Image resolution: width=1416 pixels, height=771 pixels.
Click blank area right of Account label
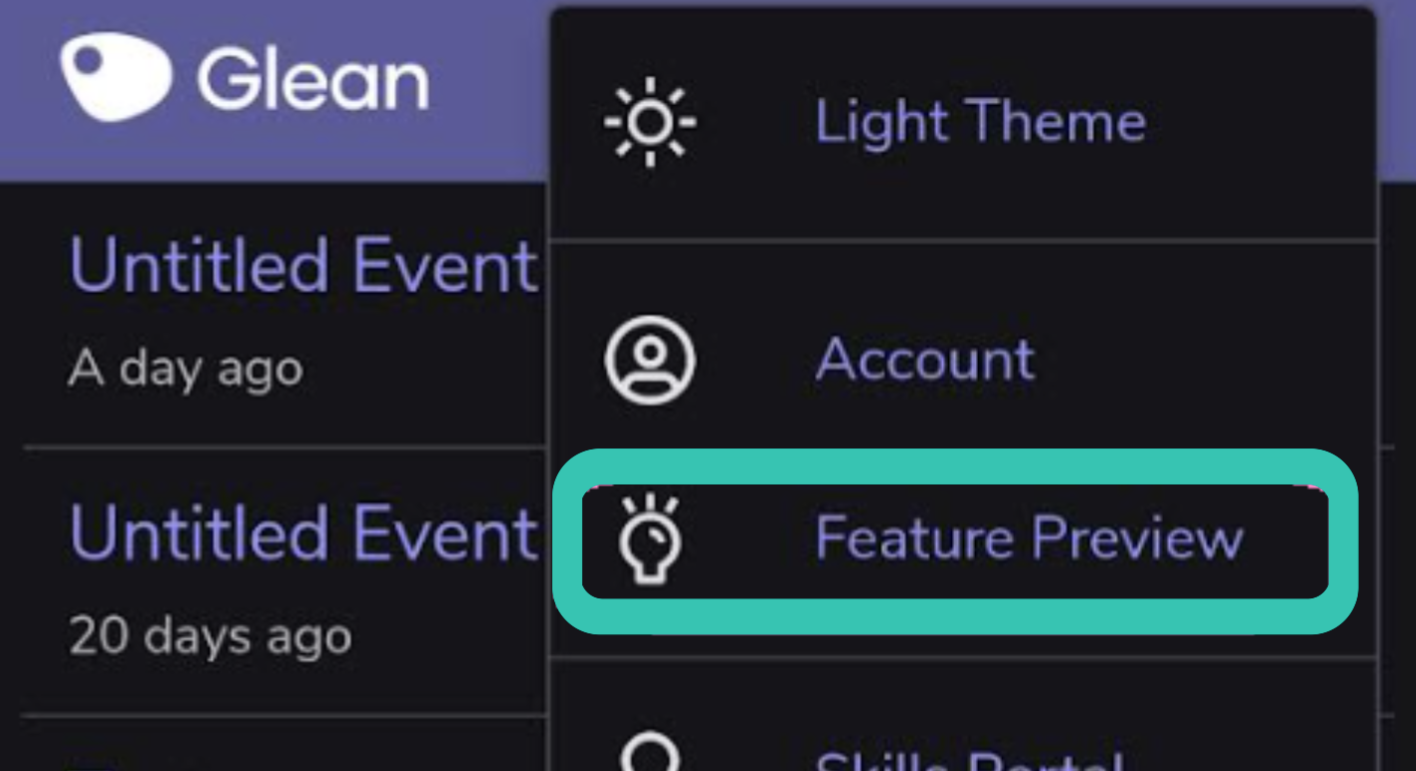[1200, 359]
